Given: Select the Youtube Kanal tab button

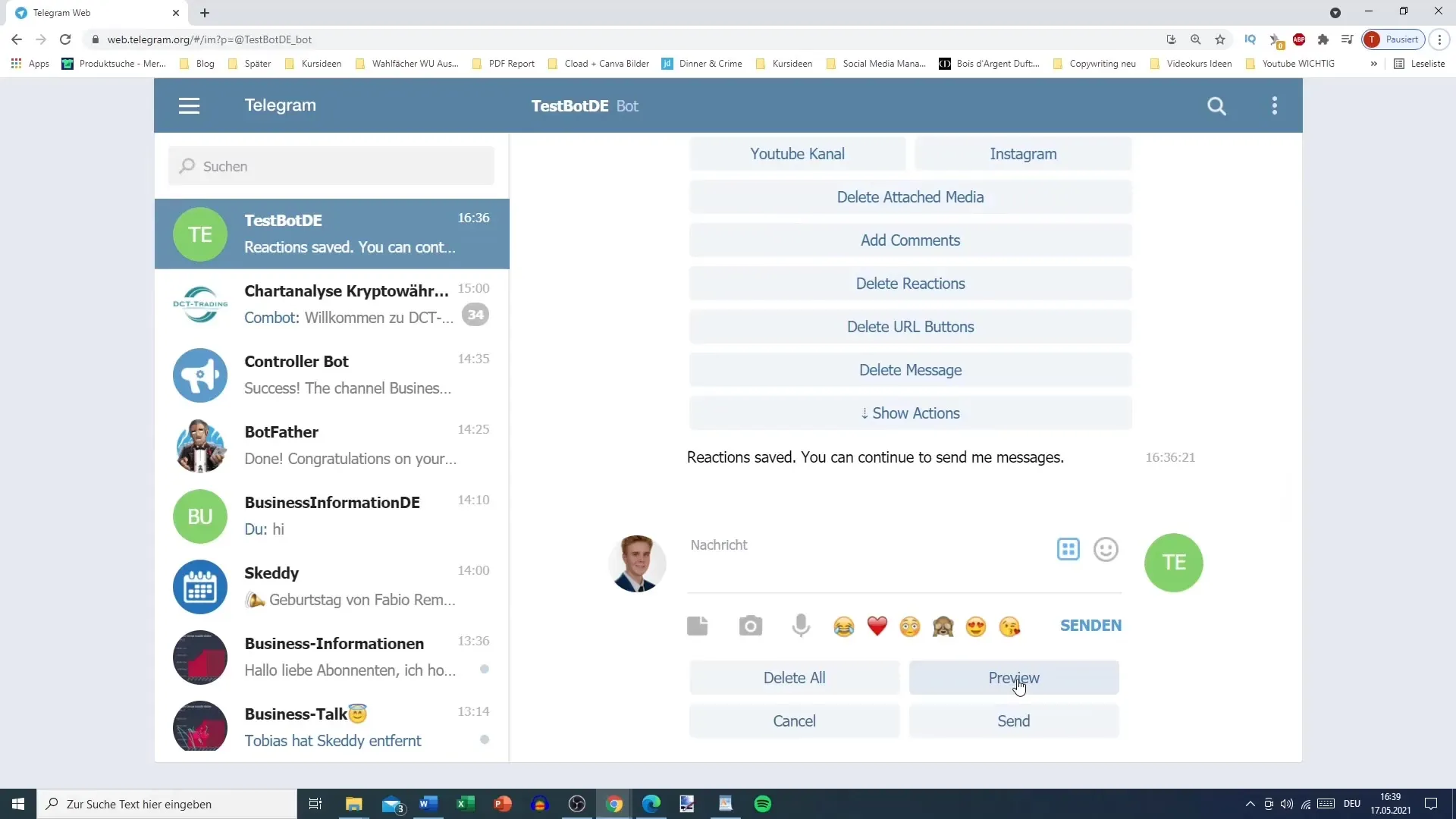Looking at the screenshot, I should point(797,154).
